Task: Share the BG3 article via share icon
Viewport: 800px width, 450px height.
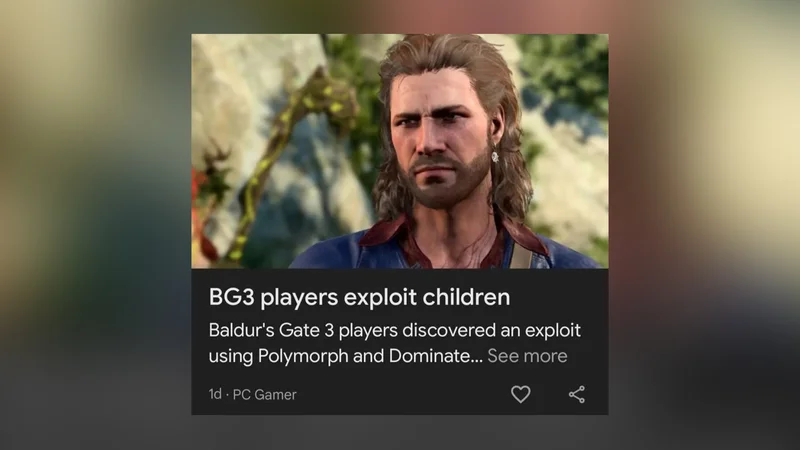Action: click(x=577, y=394)
